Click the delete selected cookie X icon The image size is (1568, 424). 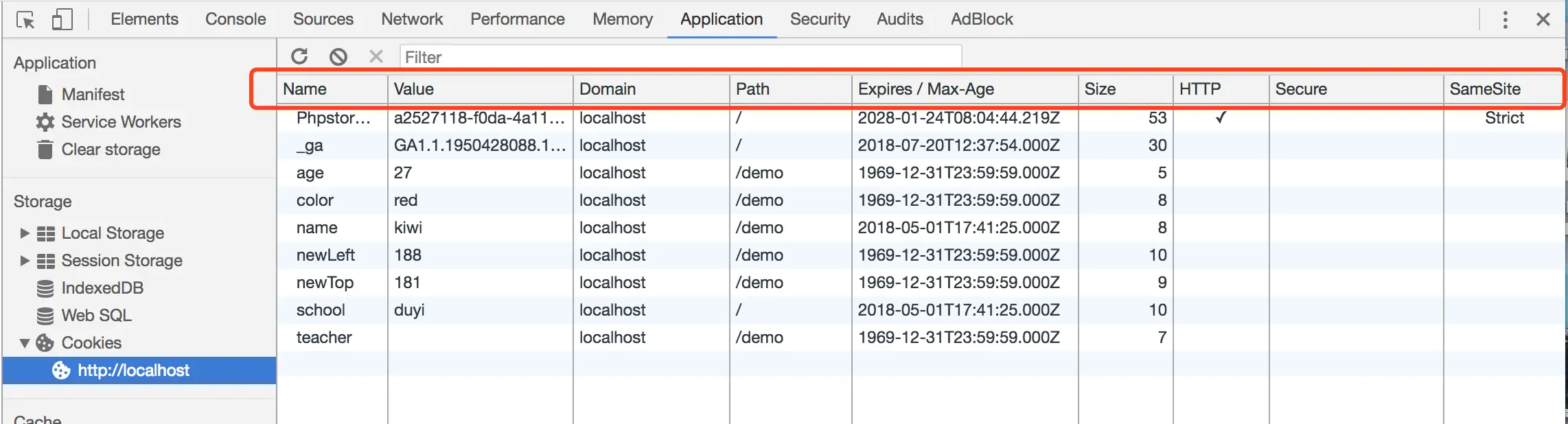(x=376, y=56)
